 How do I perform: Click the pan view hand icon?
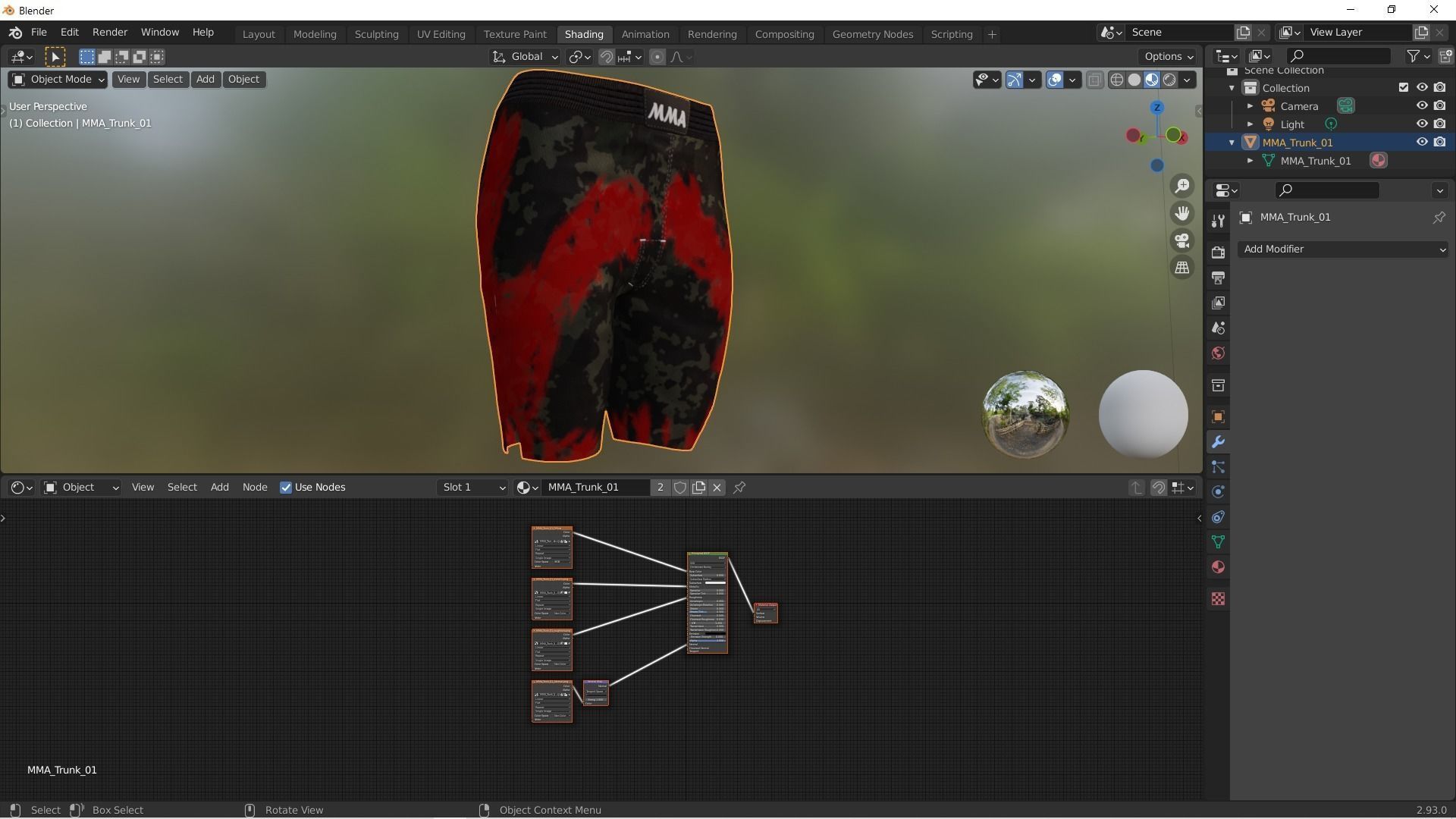click(x=1181, y=214)
